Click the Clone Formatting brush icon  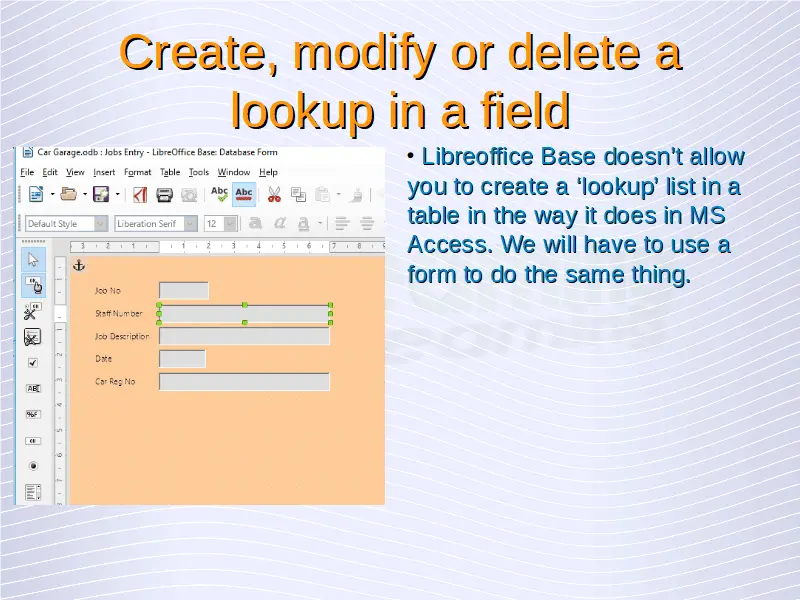(x=358, y=194)
